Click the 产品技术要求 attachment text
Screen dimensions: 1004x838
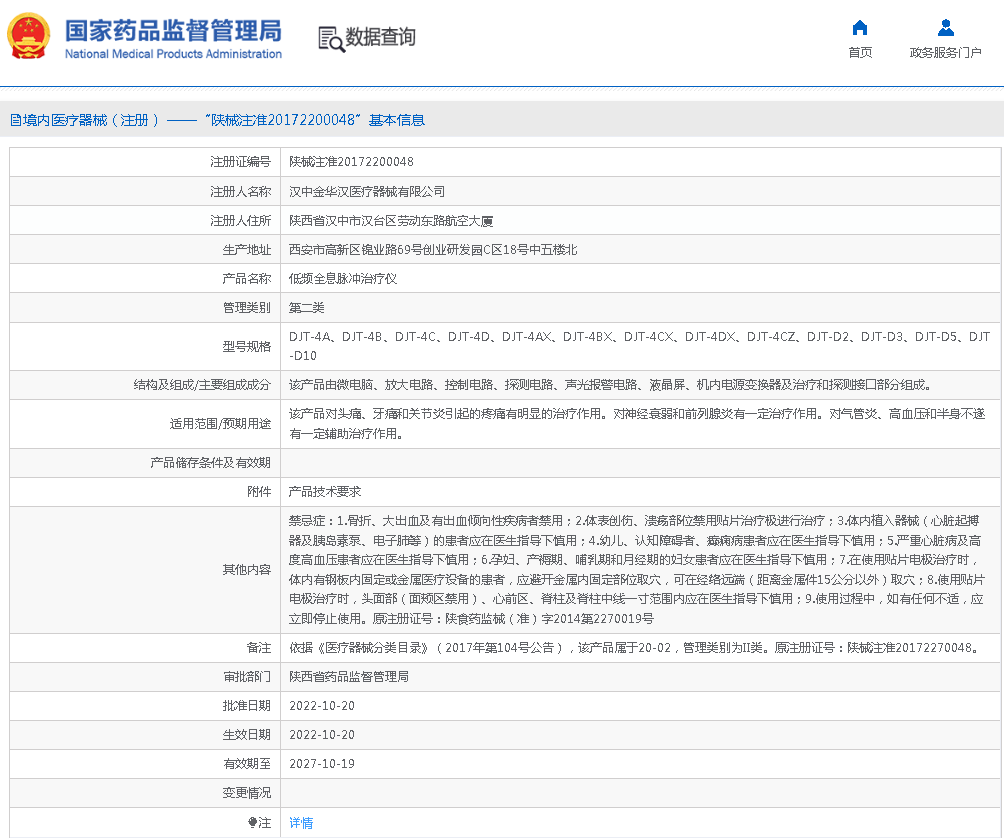click(x=325, y=491)
